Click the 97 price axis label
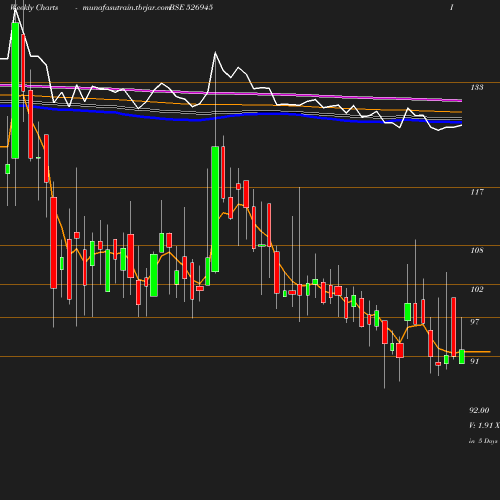The width and height of the screenshot is (500, 500). click(474, 322)
